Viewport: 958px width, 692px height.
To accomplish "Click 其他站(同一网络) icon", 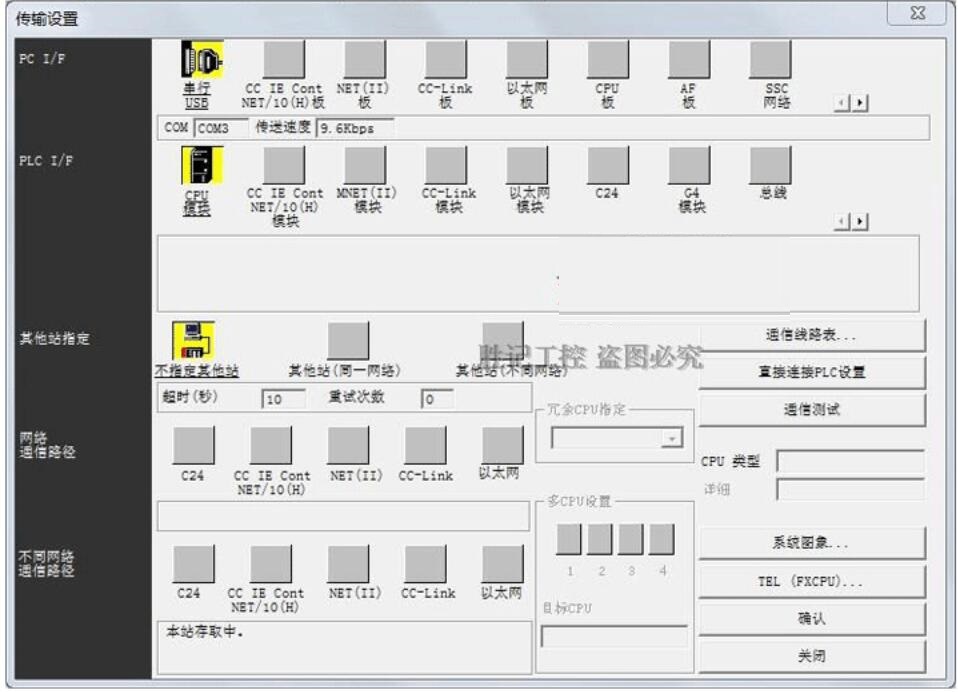I will 348,341.
